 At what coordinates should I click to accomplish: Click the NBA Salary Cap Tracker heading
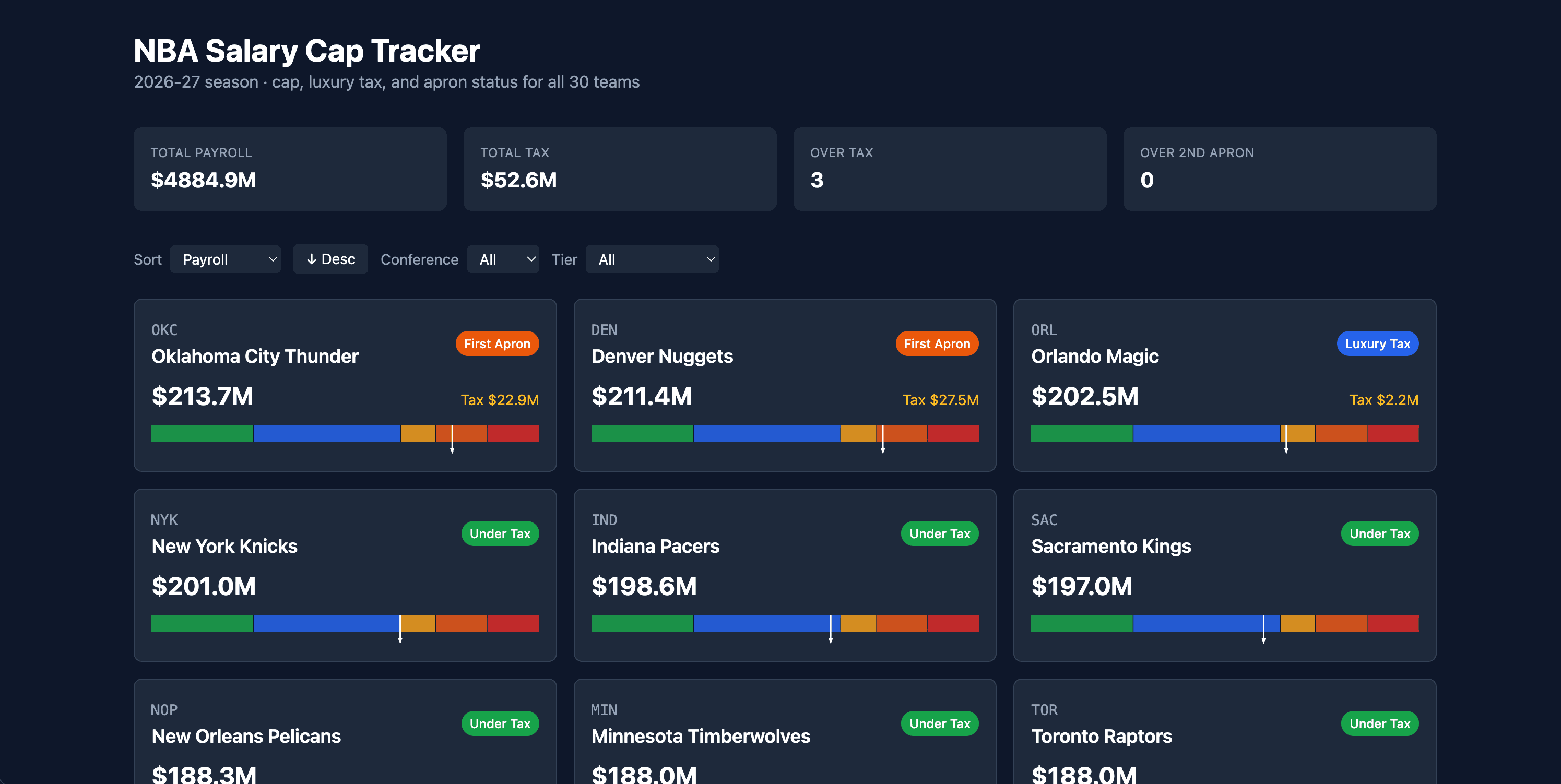click(306, 51)
